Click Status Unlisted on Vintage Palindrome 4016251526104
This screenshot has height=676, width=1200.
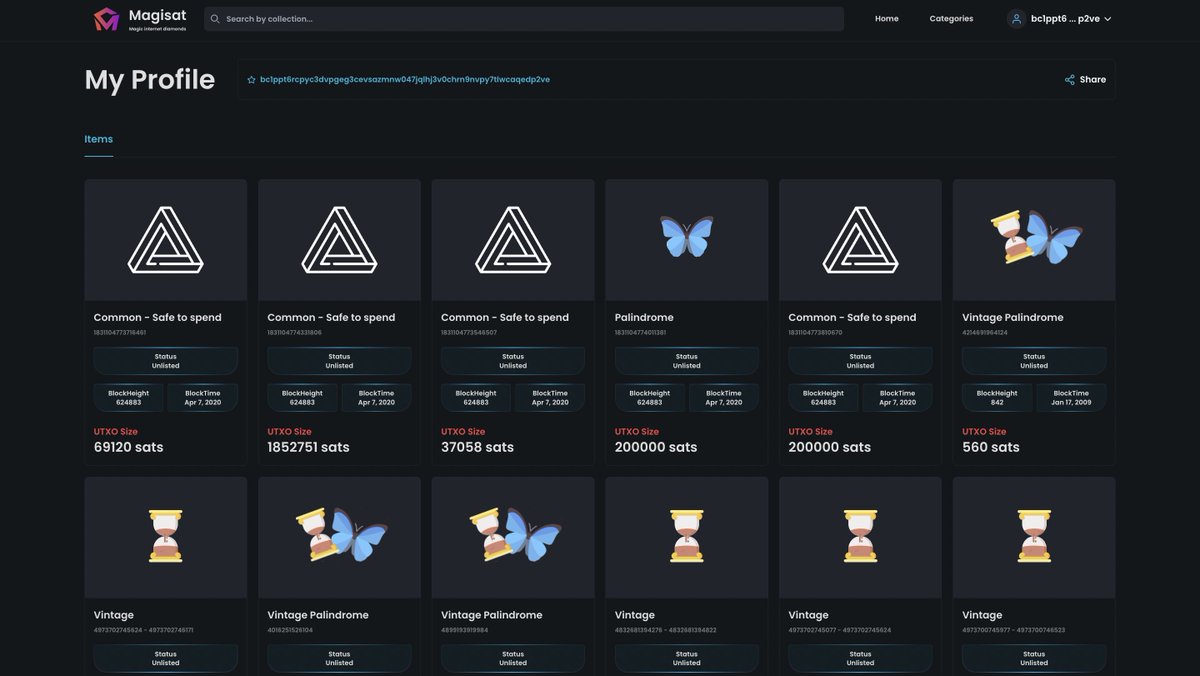[339, 658]
